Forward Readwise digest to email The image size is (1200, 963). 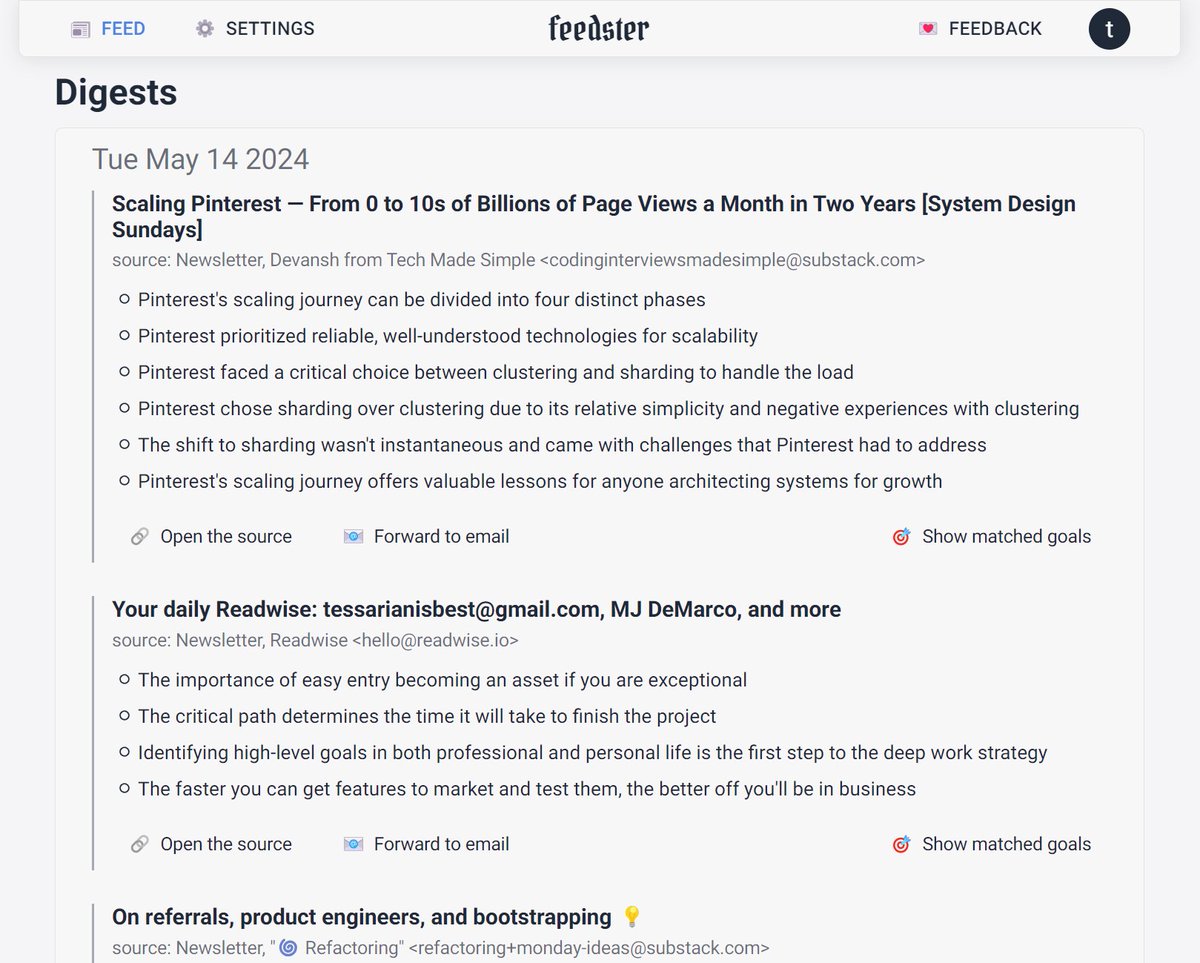(426, 845)
